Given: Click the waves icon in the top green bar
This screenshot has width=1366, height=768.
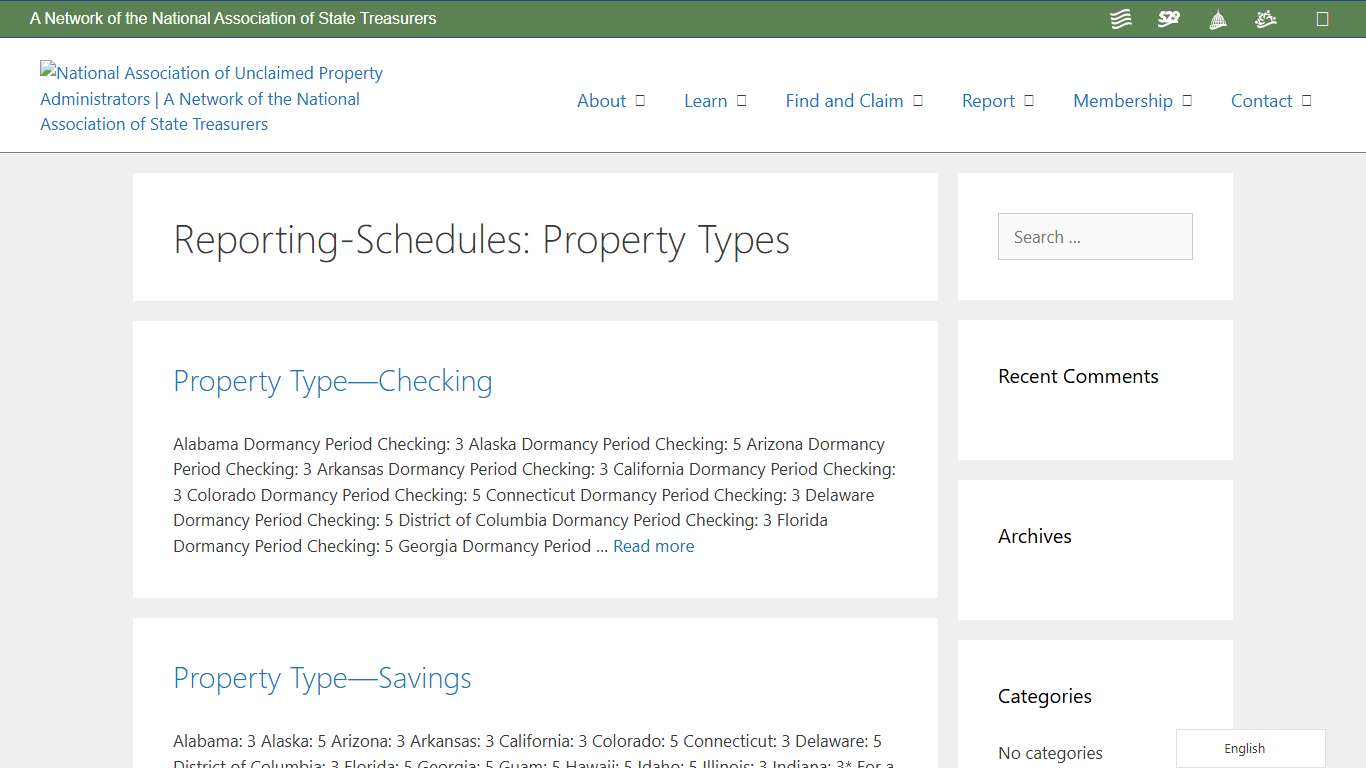Looking at the screenshot, I should click(1120, 18).
